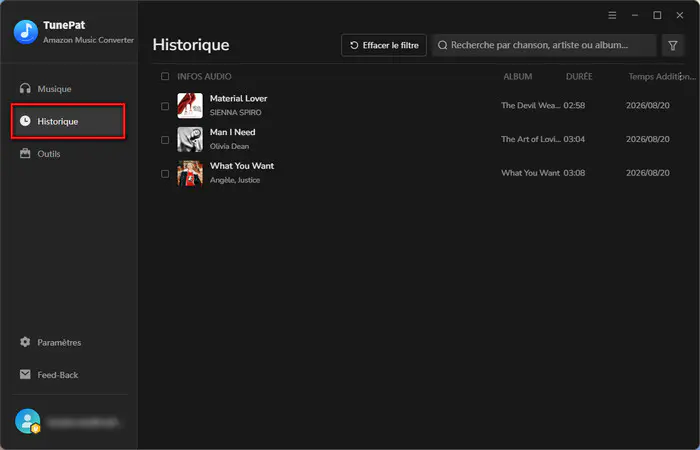Open the user account avatar
This screenshot has height=450, width=700.
tap(28, 421)
